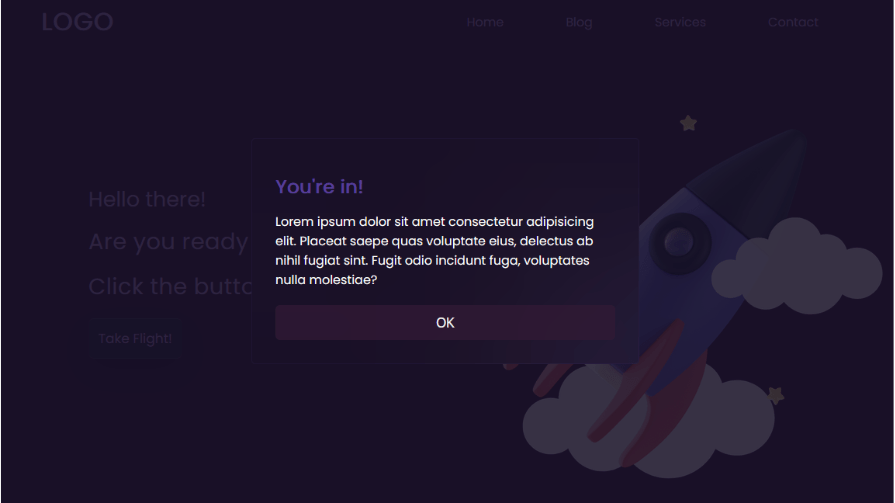Click the "You're in!" dialog heading

click(x=319, y=187)
